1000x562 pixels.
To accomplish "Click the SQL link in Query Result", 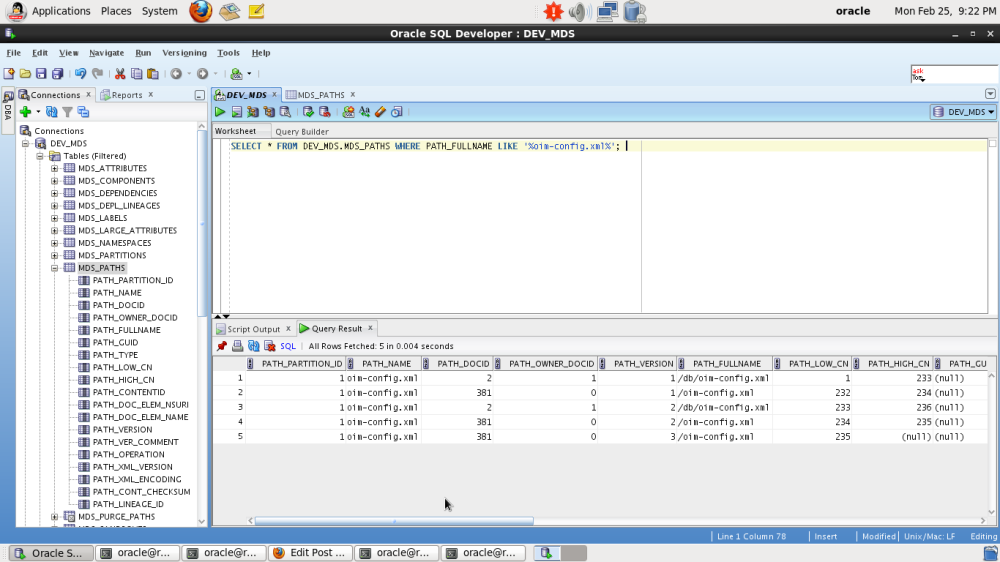I will (x=288, y=346).
